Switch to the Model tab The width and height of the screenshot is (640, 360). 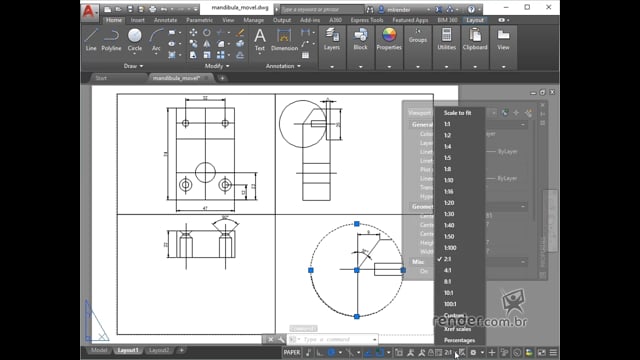pos(99,350)
